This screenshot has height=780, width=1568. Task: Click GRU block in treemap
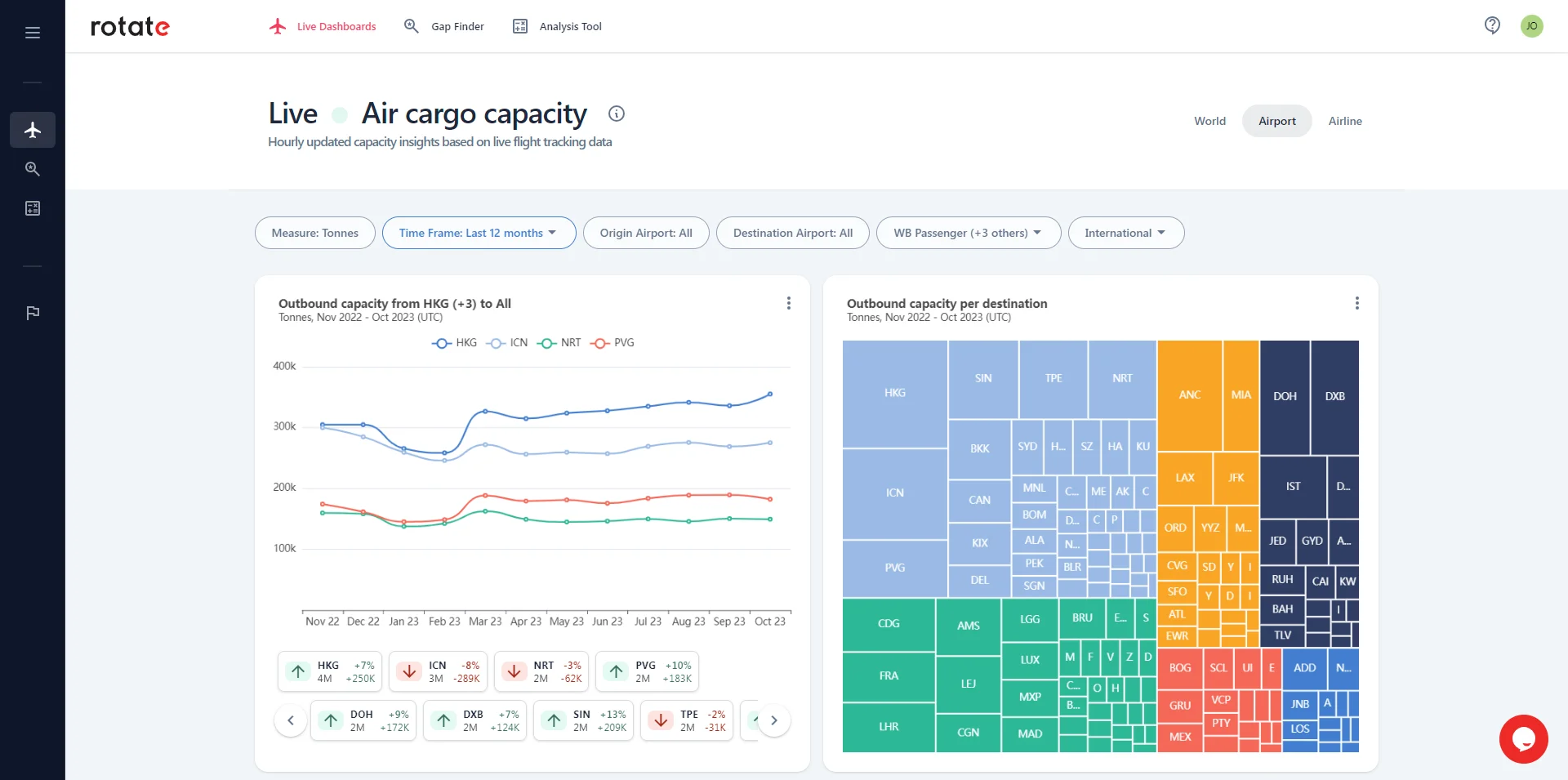[x=1180, y=706]
